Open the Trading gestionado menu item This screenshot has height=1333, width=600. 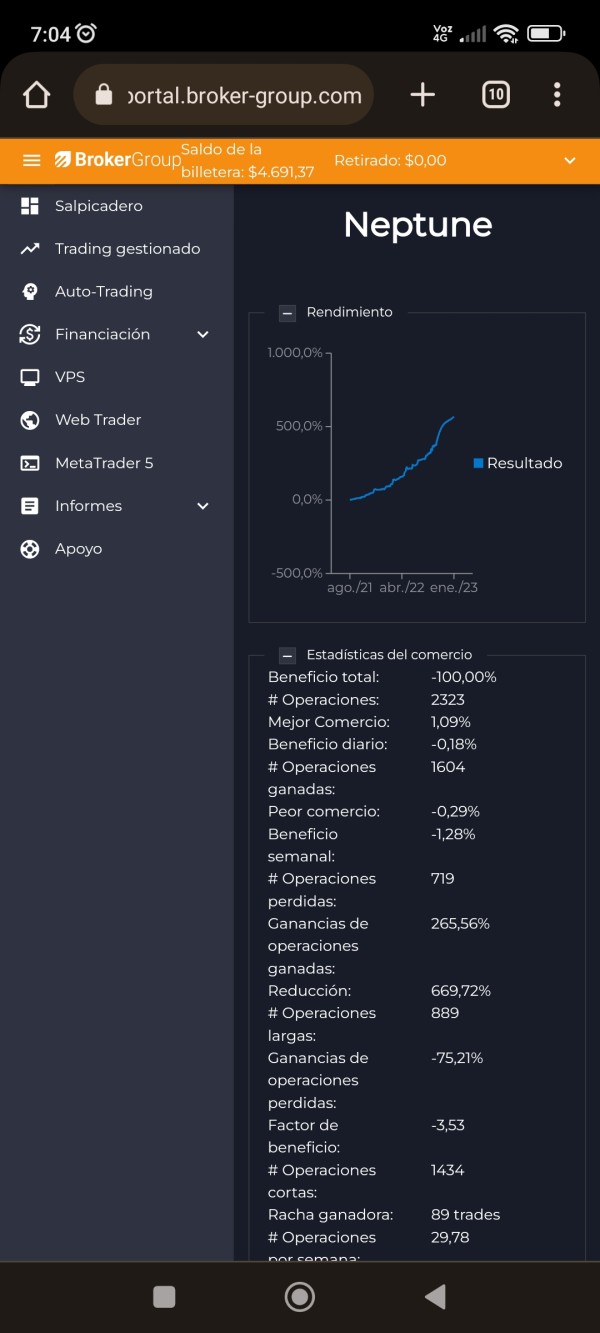pos(127,249)
